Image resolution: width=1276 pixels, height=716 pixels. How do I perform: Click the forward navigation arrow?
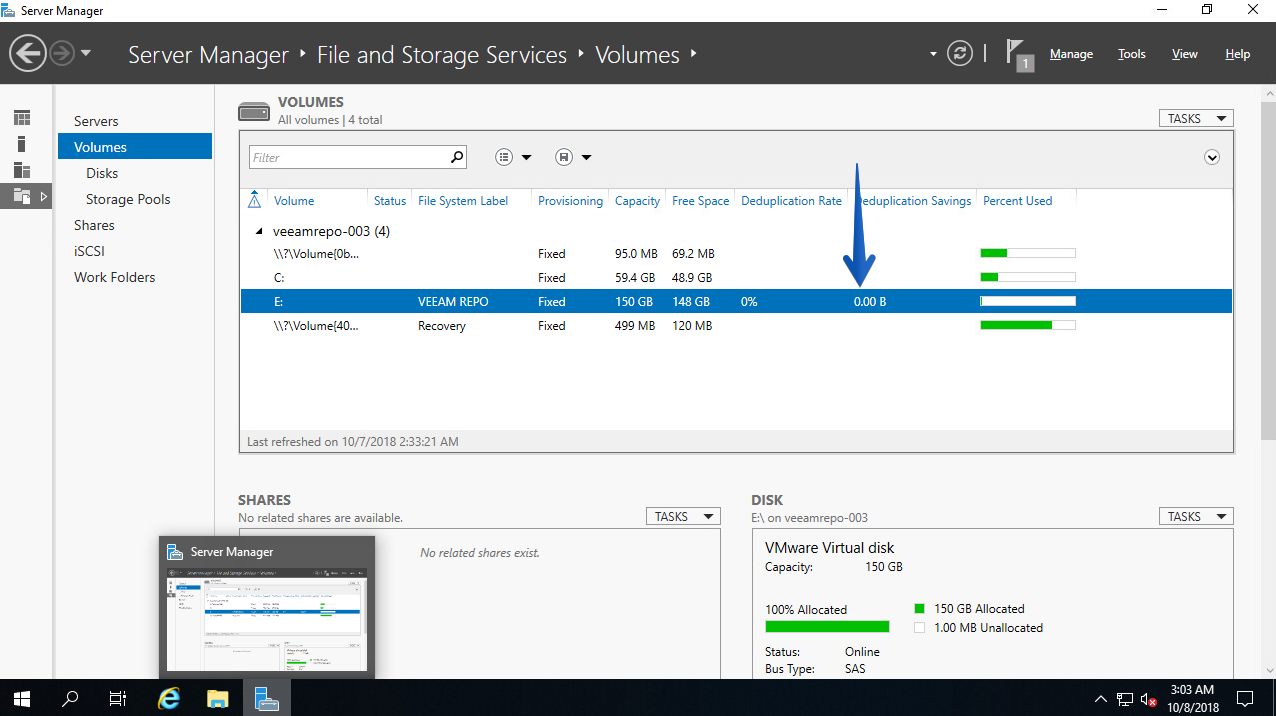pyautogui.click(x=62, y=53)
